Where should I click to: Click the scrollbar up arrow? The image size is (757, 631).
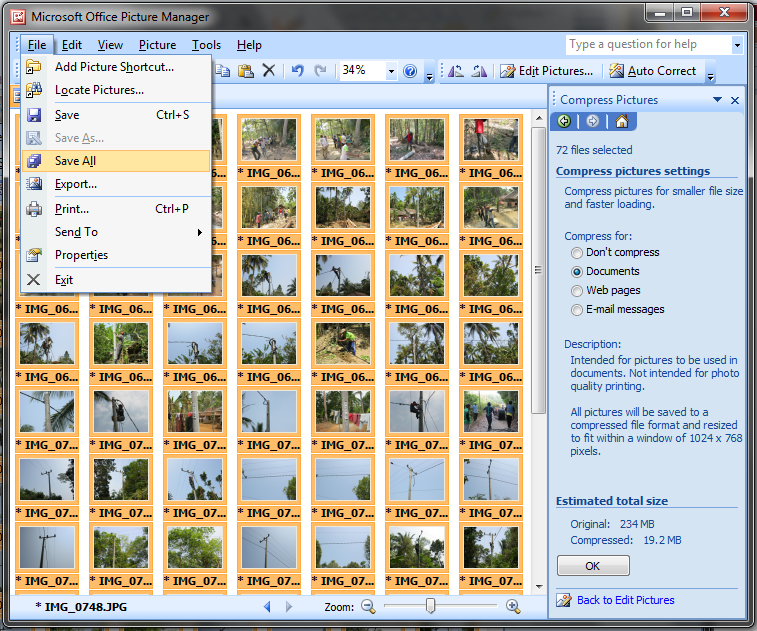coord(539,118)
